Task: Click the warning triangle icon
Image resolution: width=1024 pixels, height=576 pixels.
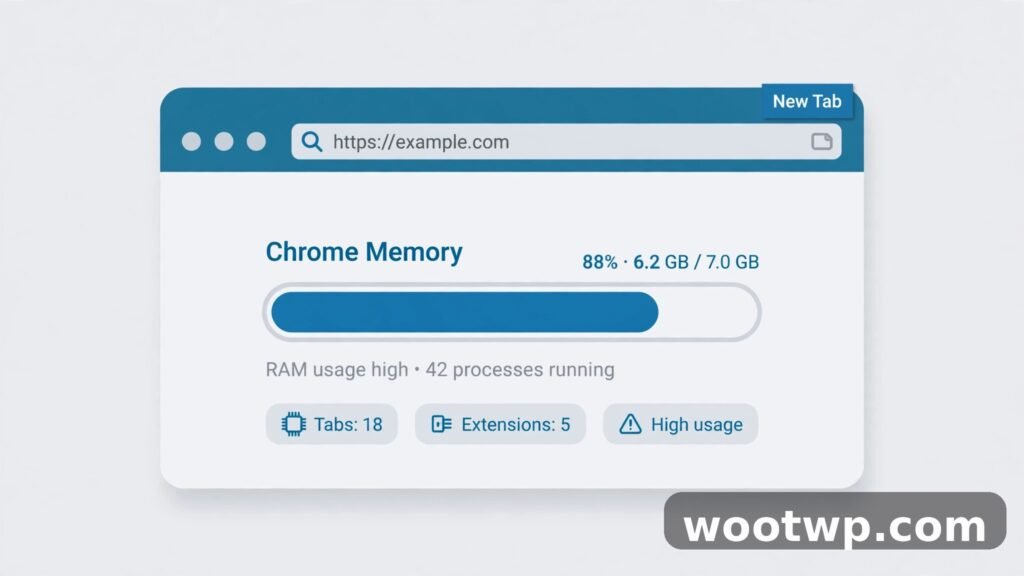Action: [630, 424]
